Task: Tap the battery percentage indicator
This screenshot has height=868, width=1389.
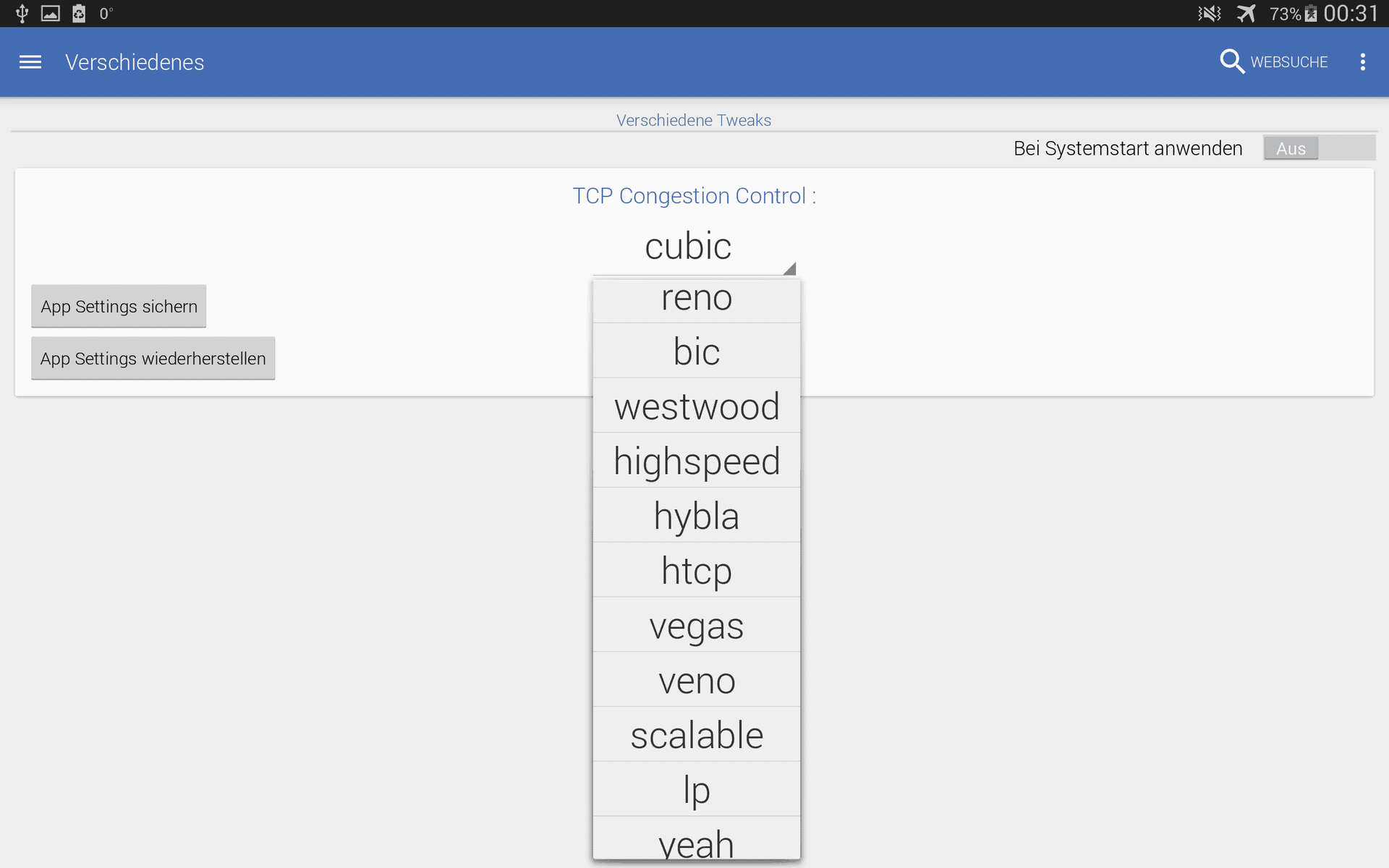Action: [x=1285, y=14]
